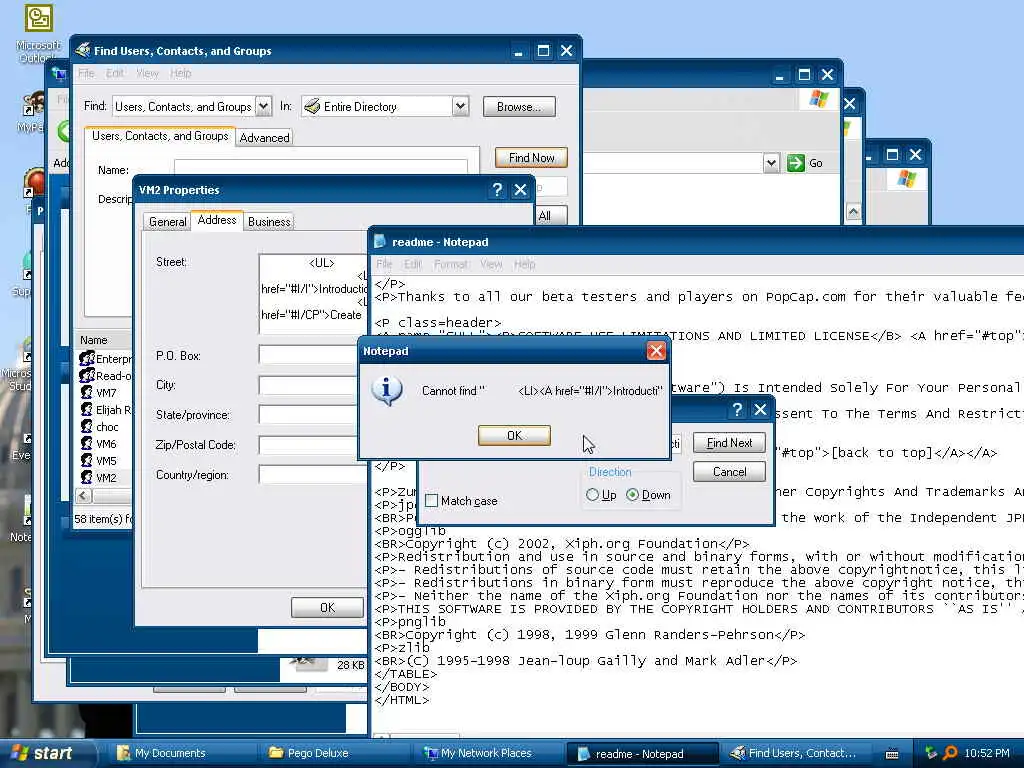Click the keyboard icon in taskbar
The width and height of the screenshot is (1024, 768).
click(891, 754)
